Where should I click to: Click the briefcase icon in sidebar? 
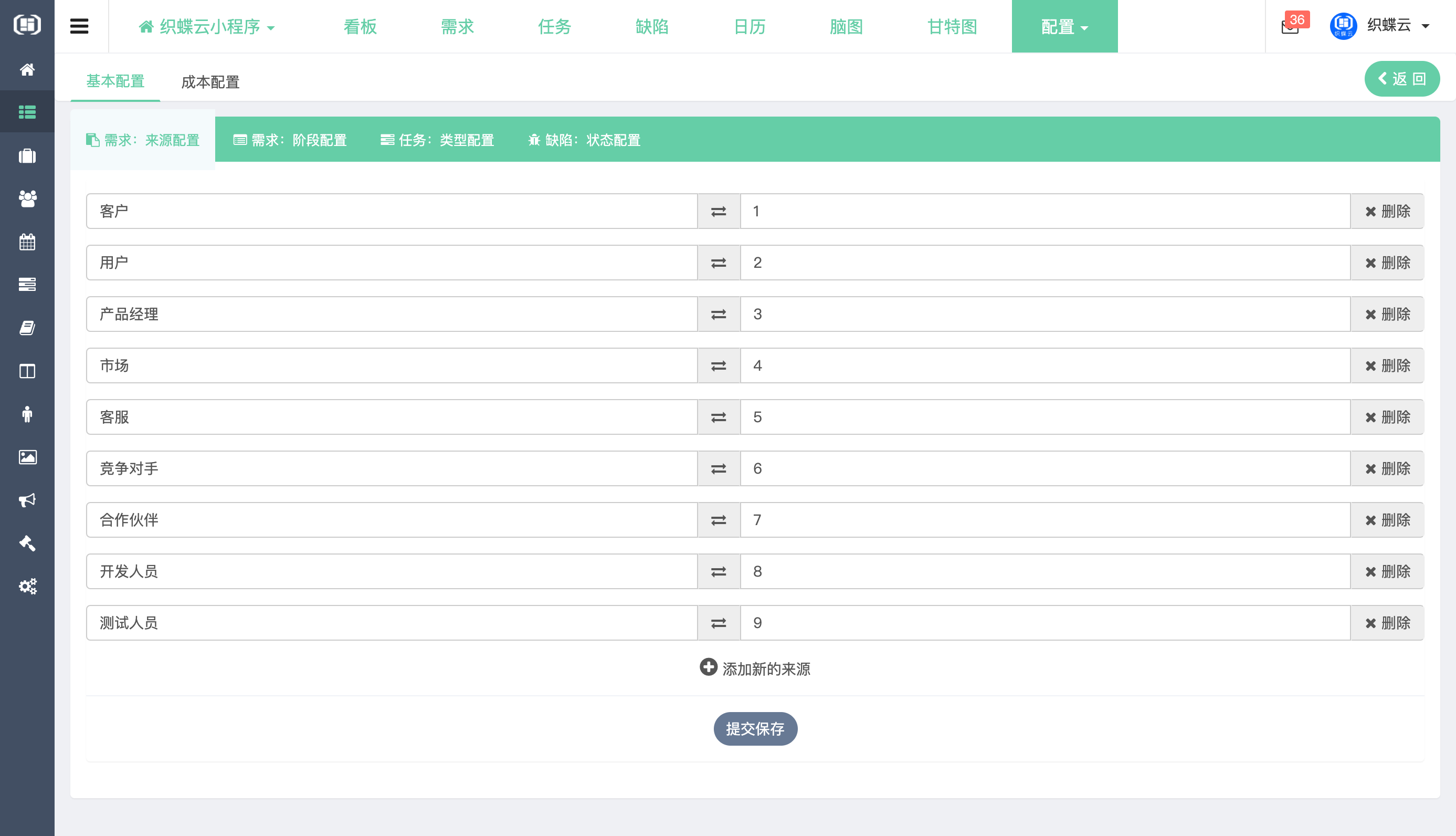[27, 156]
